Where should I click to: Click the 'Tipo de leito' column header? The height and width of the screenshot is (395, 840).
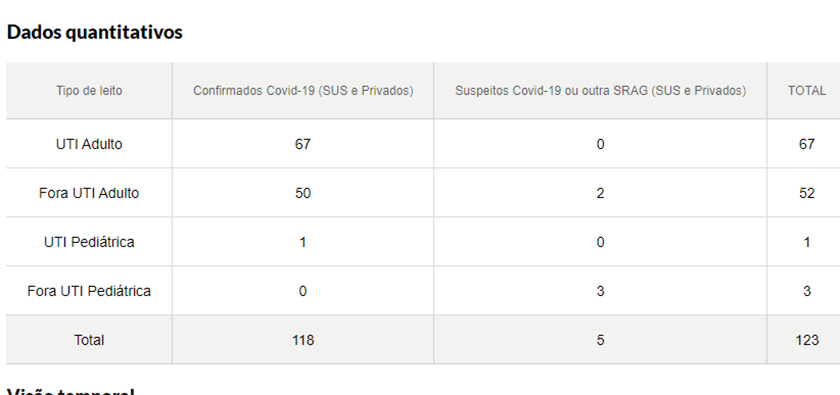(x=89, y=91)
